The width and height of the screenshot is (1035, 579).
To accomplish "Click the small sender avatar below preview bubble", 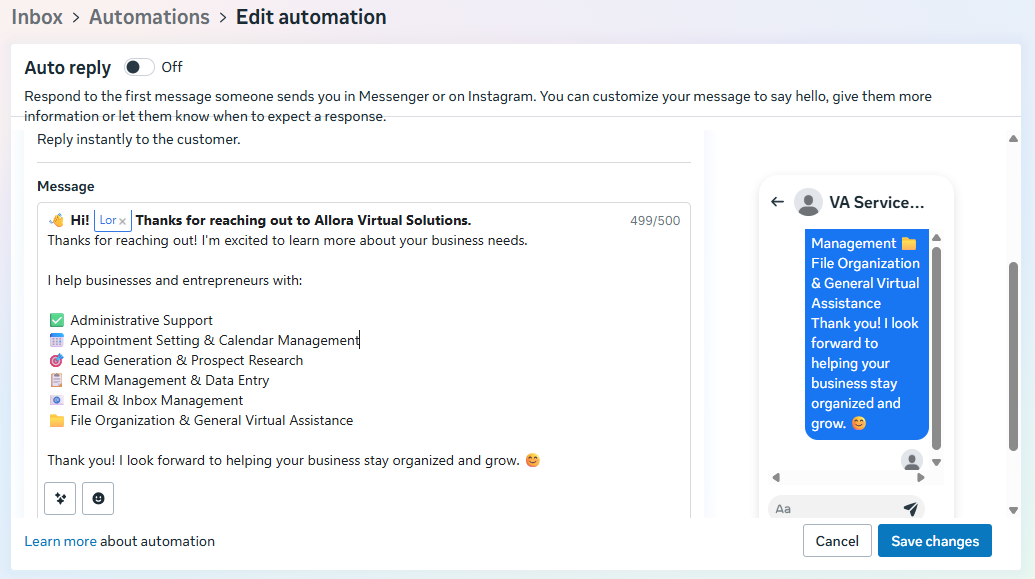I will pos(912,460).
